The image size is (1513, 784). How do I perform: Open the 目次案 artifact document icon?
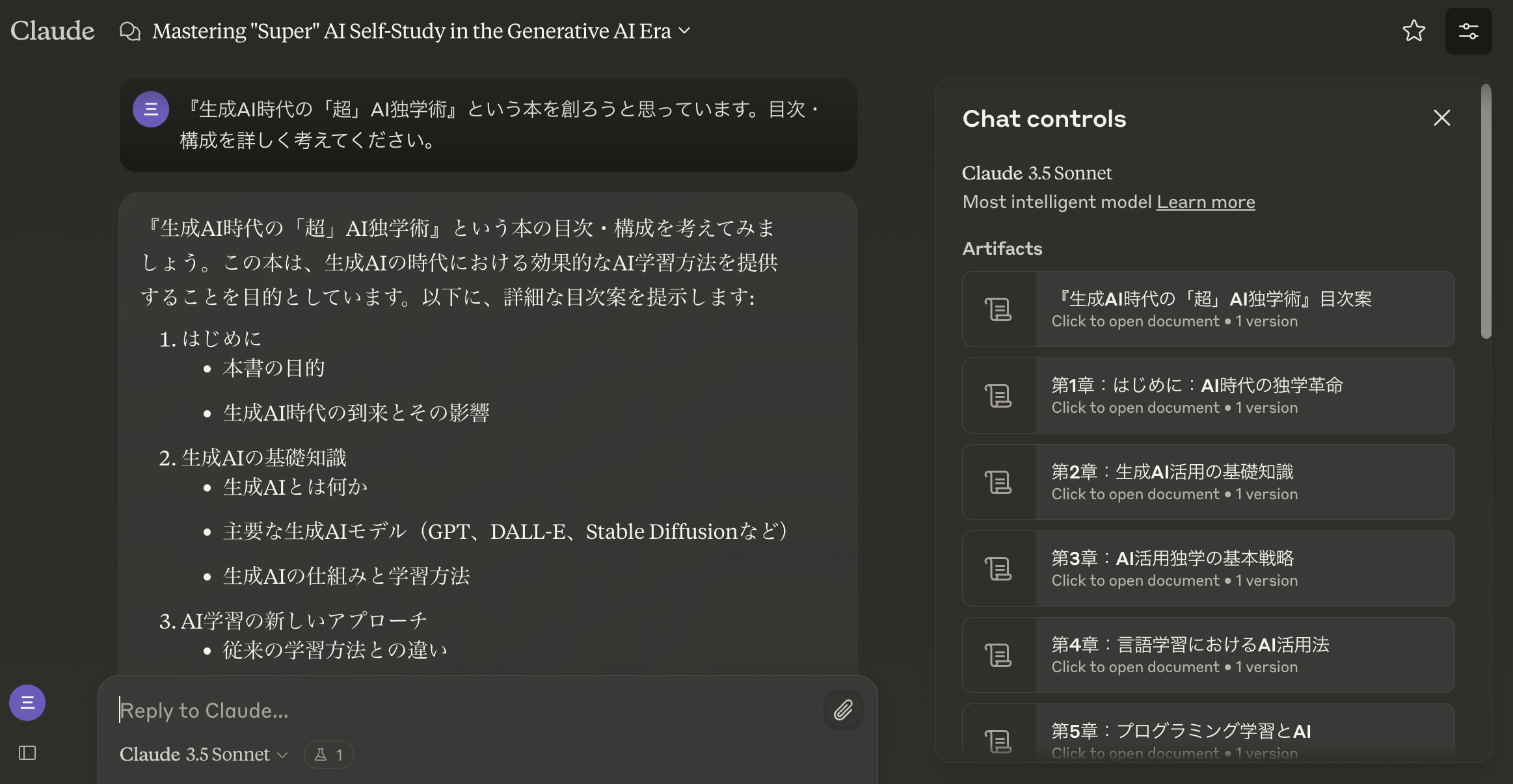click(x=998, y=309)
